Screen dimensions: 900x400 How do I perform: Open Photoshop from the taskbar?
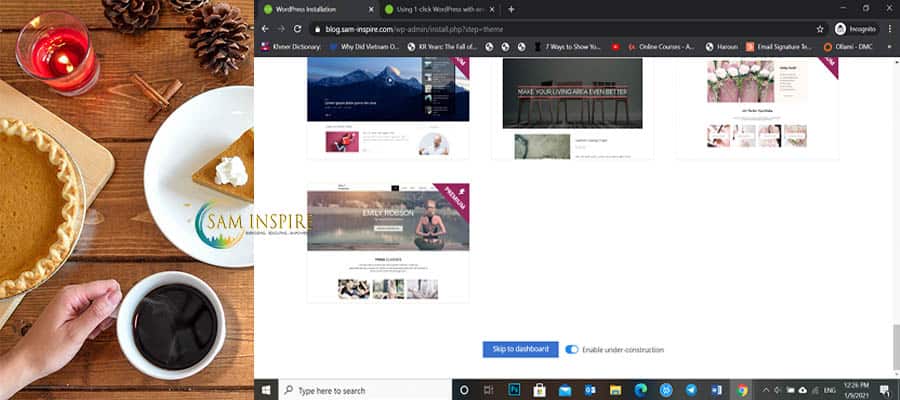pos(514,390)
